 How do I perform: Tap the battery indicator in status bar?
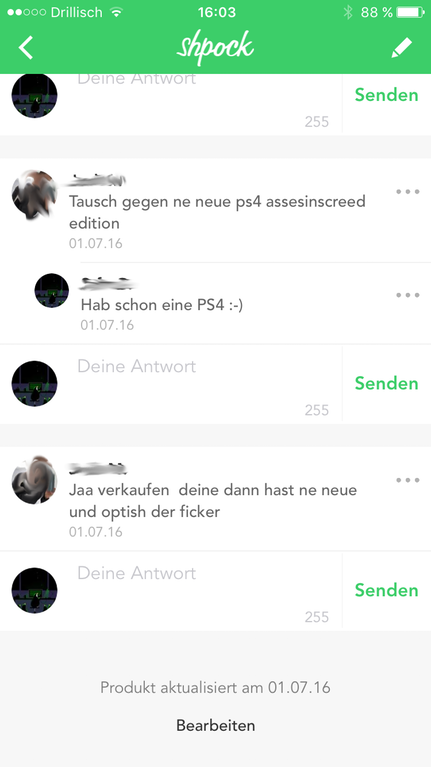click(x=410, y=12)
